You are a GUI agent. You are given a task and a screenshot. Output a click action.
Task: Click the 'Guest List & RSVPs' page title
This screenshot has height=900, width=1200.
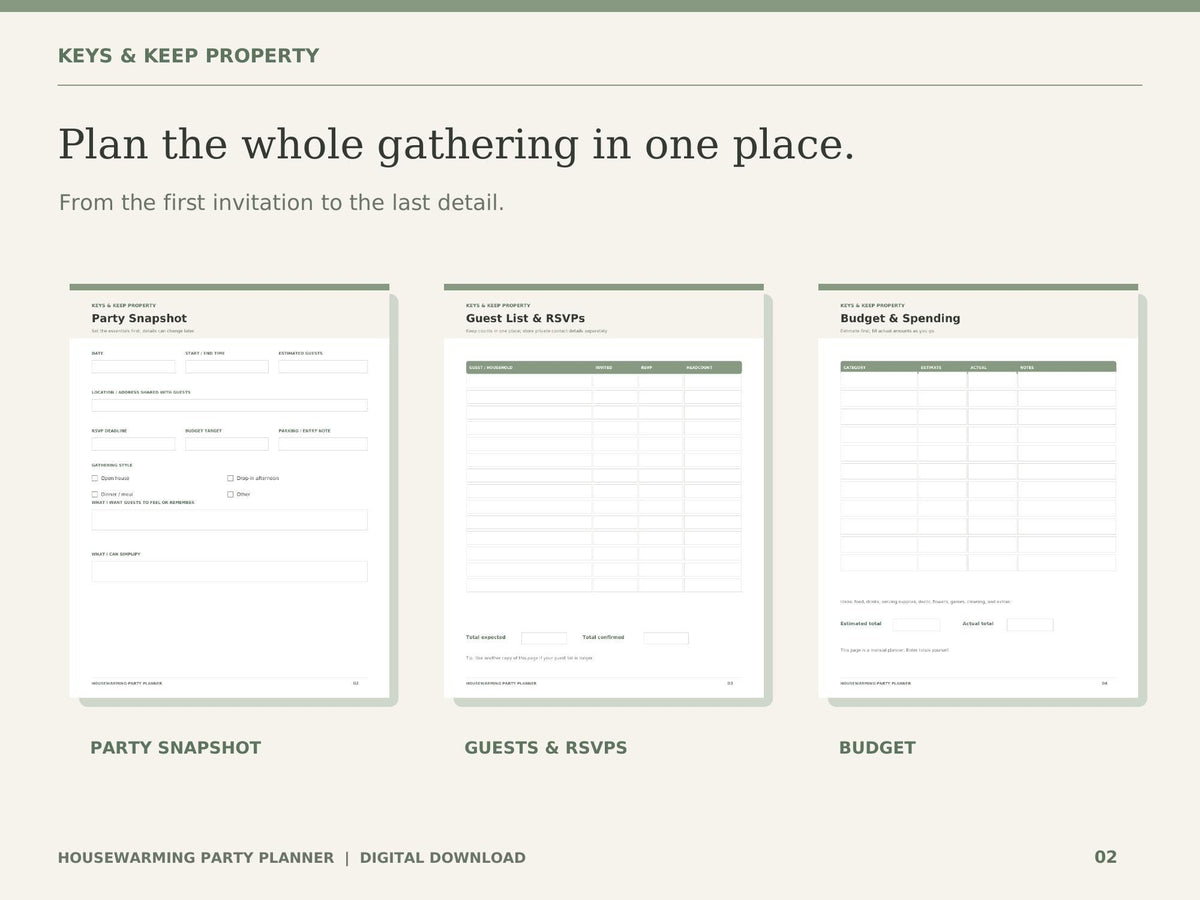click(525, 319)
